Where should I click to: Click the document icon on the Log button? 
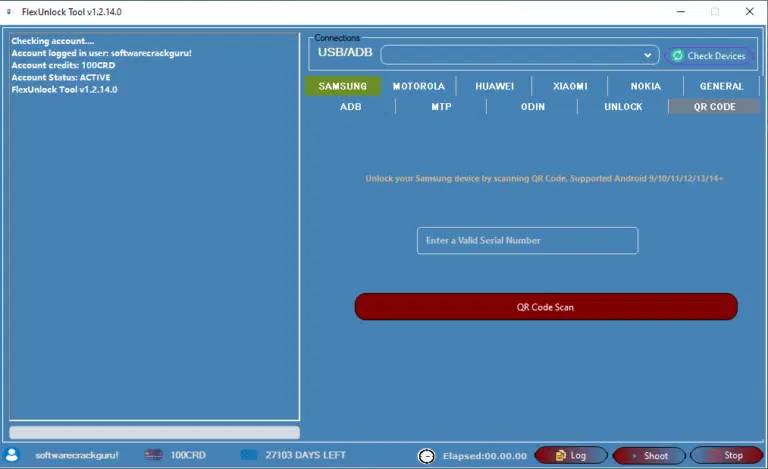point(560,455)
